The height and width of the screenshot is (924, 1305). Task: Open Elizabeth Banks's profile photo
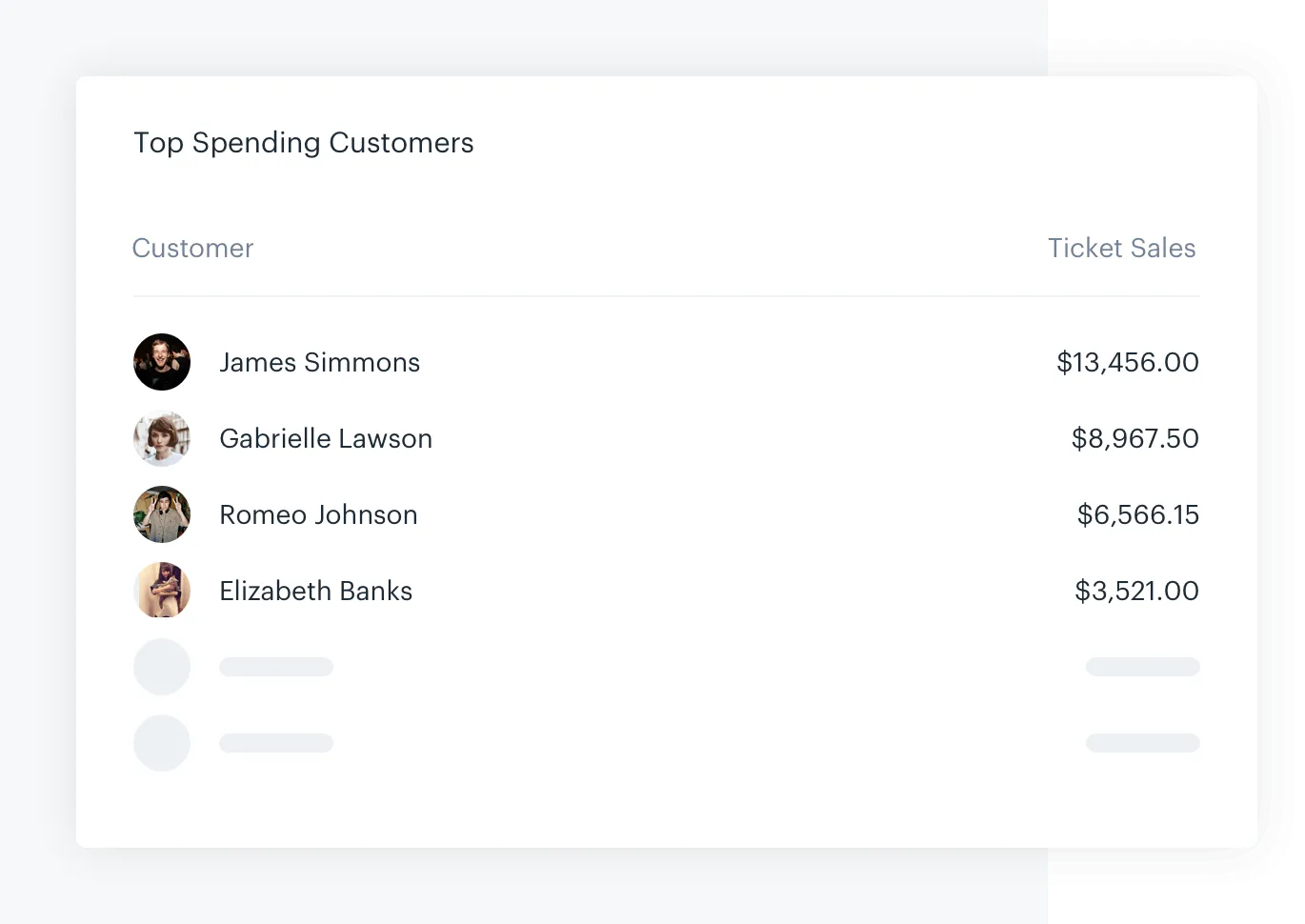pos(162,591)
